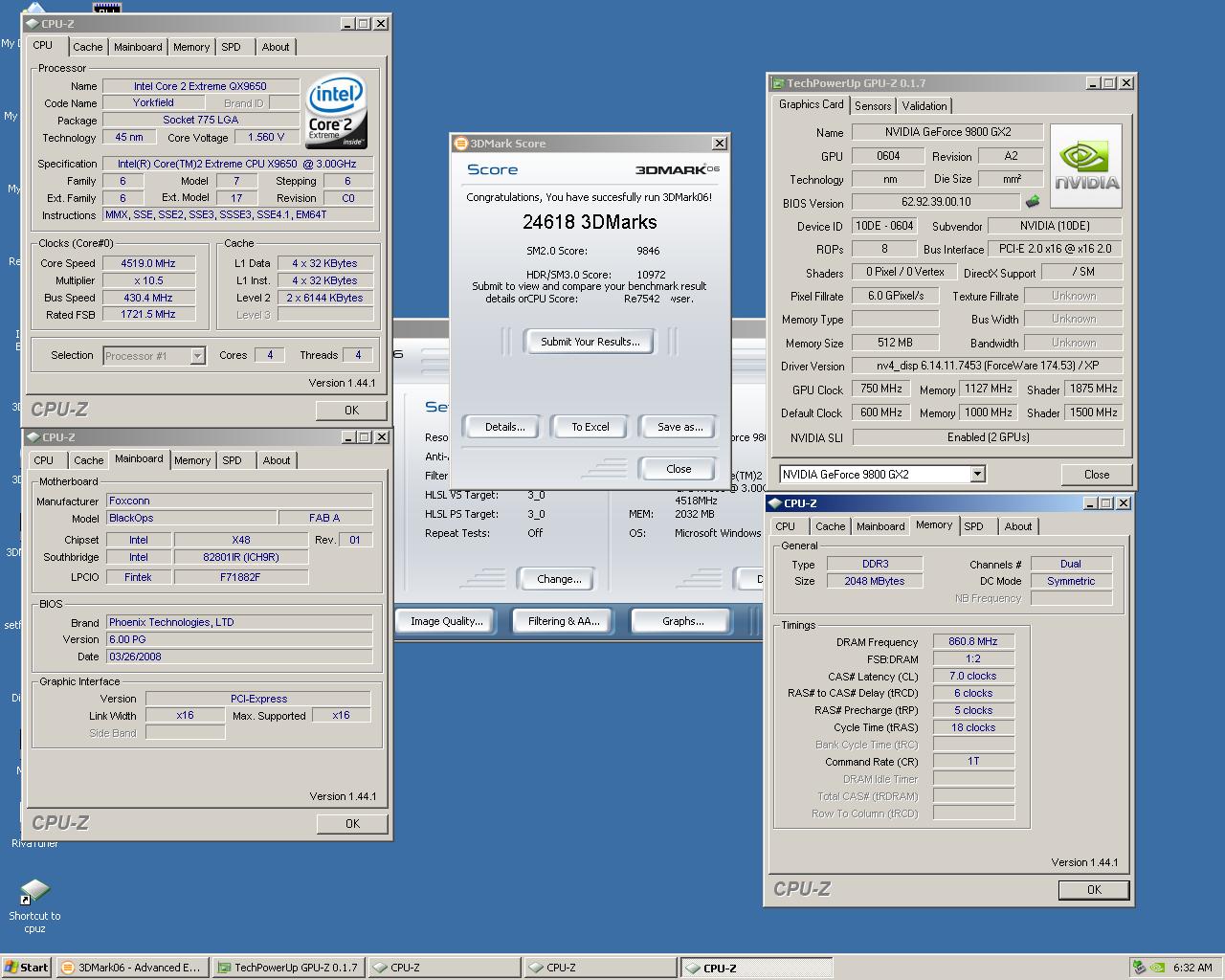Open Graphs... in 3DMark06
The image size is (1225, 980).
coord(682,621)
